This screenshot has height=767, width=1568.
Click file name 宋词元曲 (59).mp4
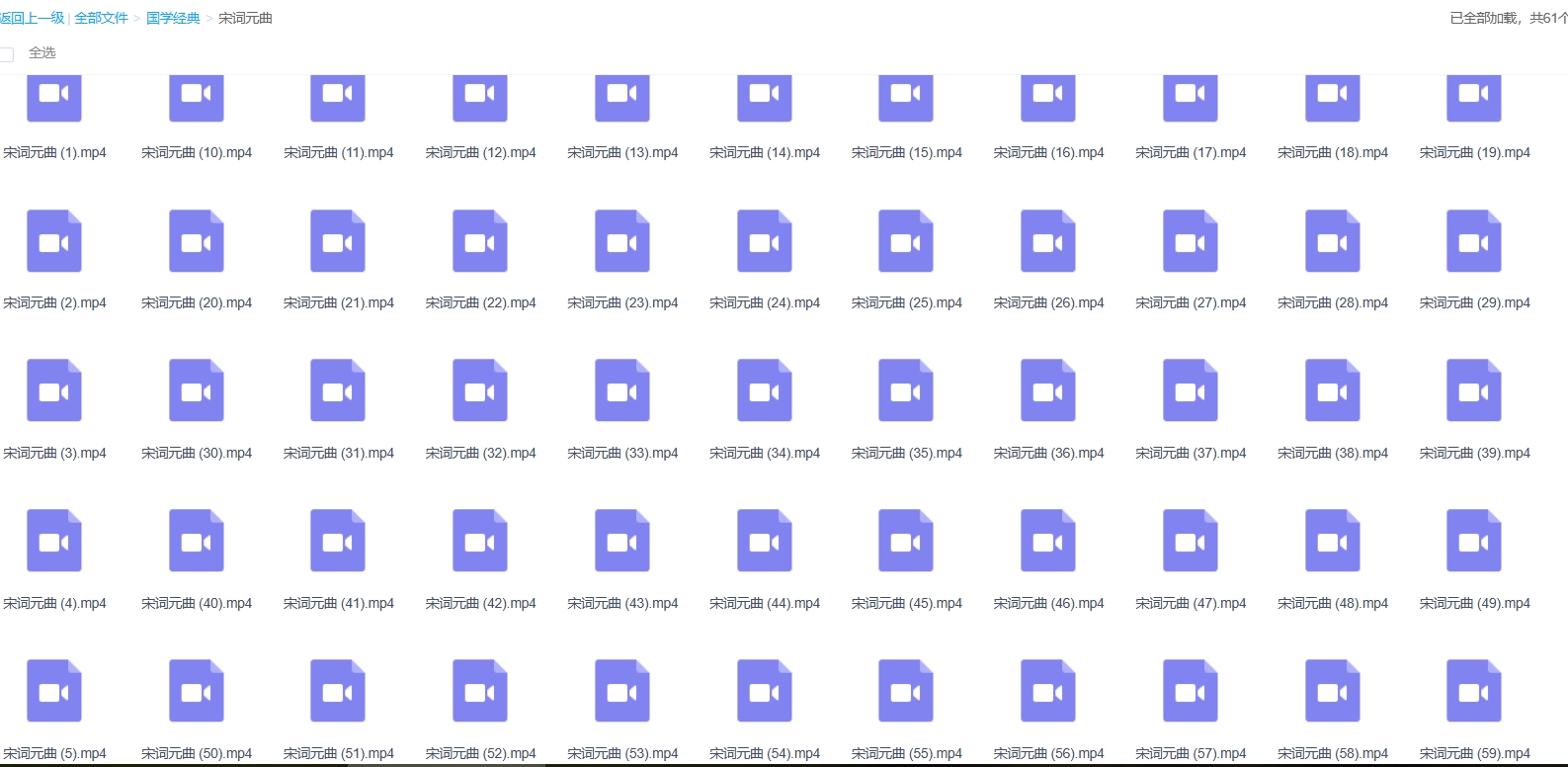(x=1474, y=753)
